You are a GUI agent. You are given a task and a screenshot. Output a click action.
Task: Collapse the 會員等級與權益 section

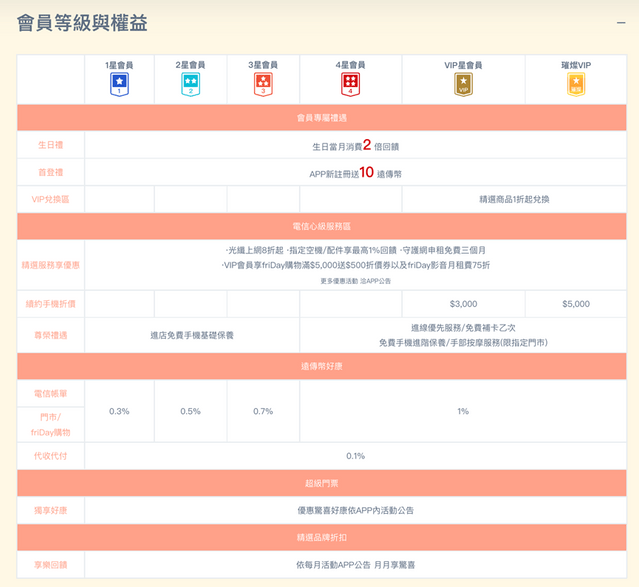pos(621,23)
